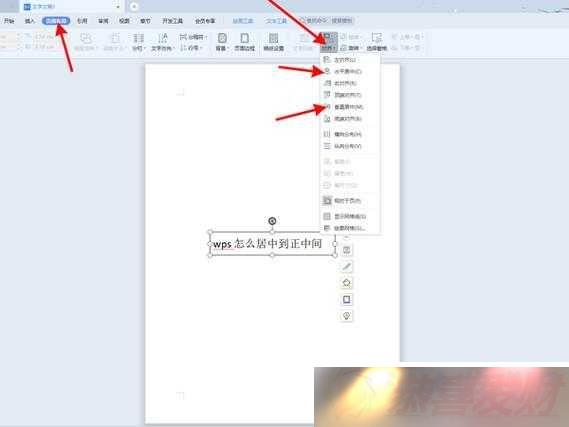Viewport: 569px width, 427px height.
Task: Expand the 文字方向 text direction dropdown
Action: (163, 42)
